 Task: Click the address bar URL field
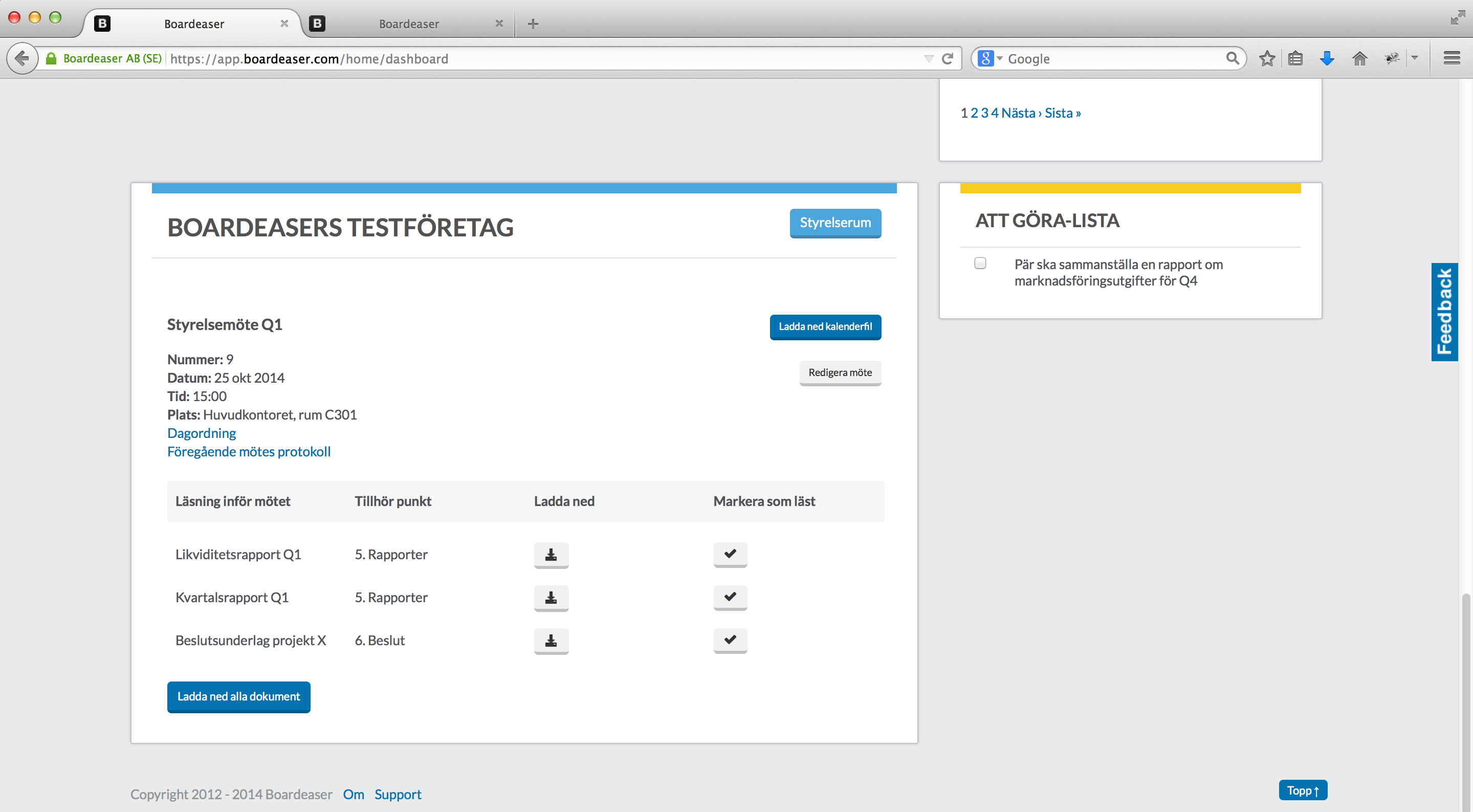(543, 58)
